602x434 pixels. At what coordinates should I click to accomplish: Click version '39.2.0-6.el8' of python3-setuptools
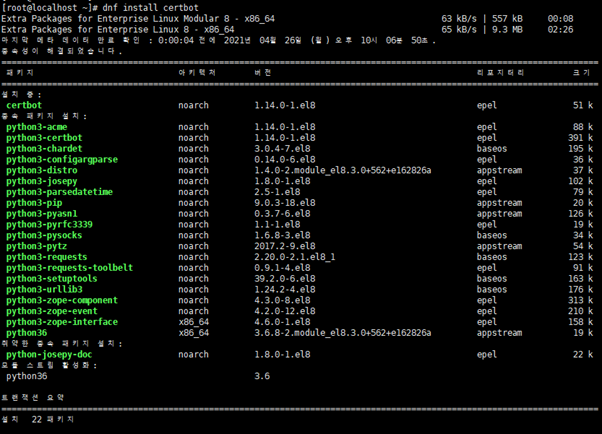point(285,278)
